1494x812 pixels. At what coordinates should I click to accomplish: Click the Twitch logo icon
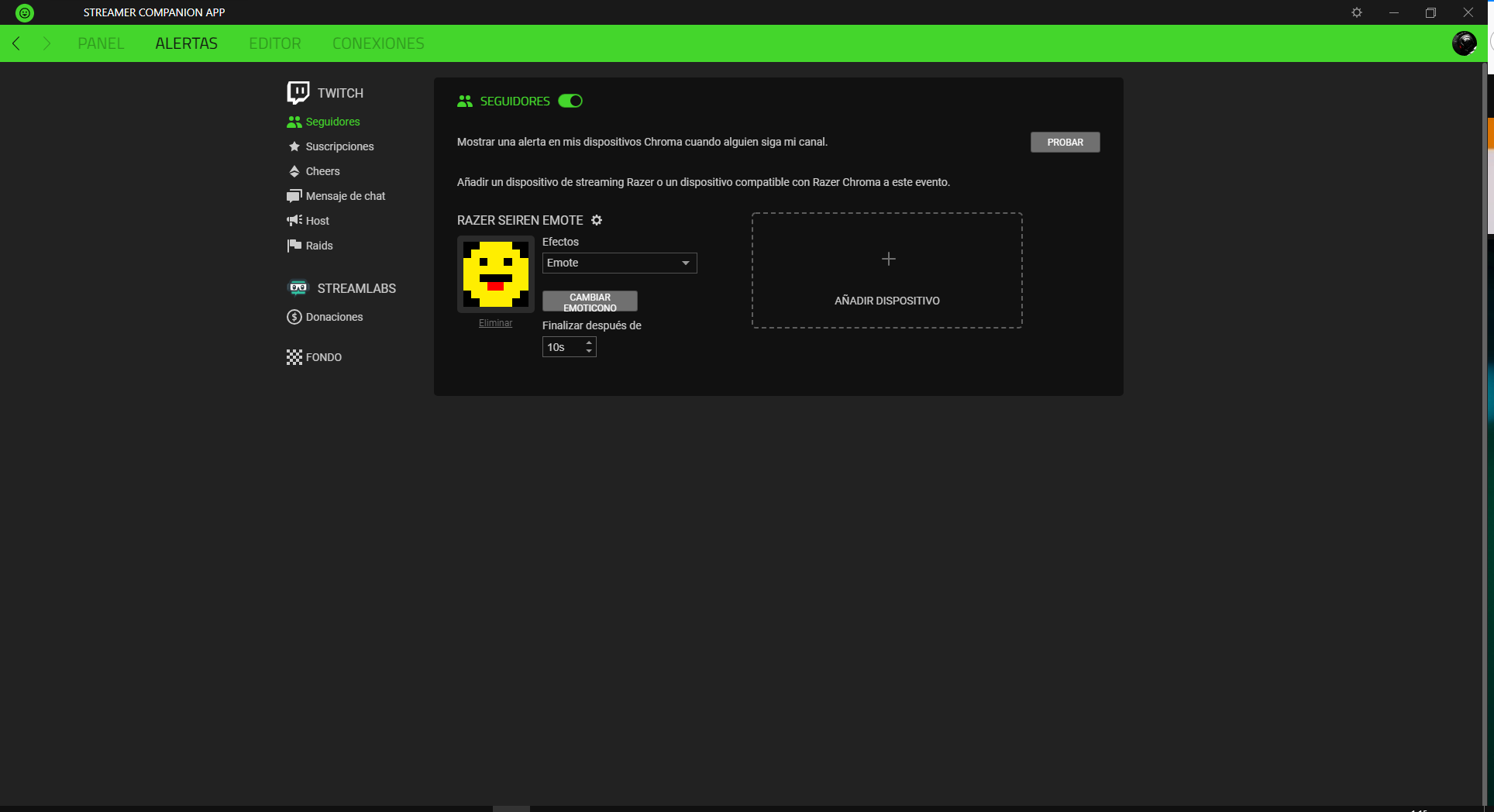(298, 93)
